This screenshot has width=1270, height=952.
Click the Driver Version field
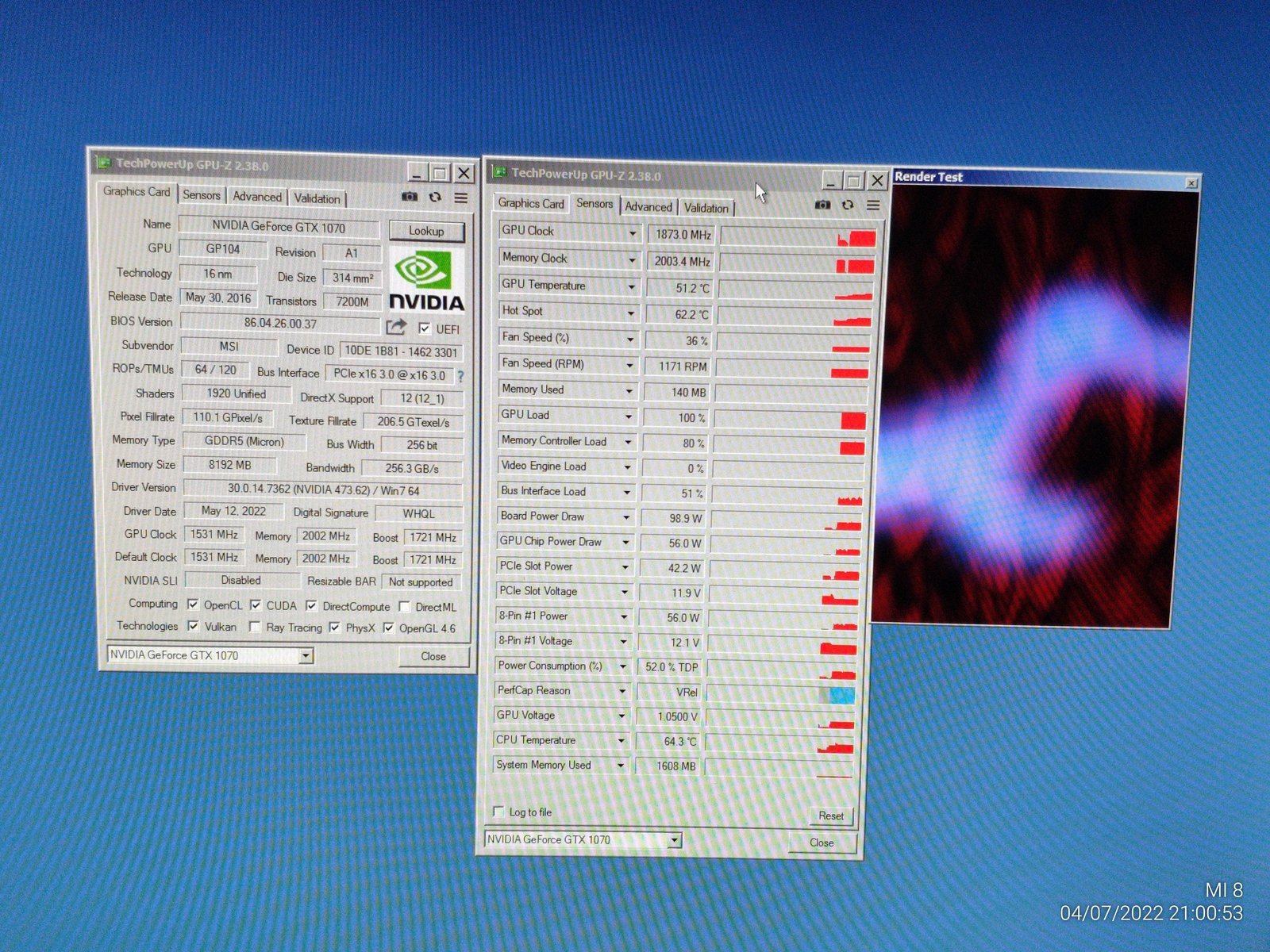click(323, 489)
